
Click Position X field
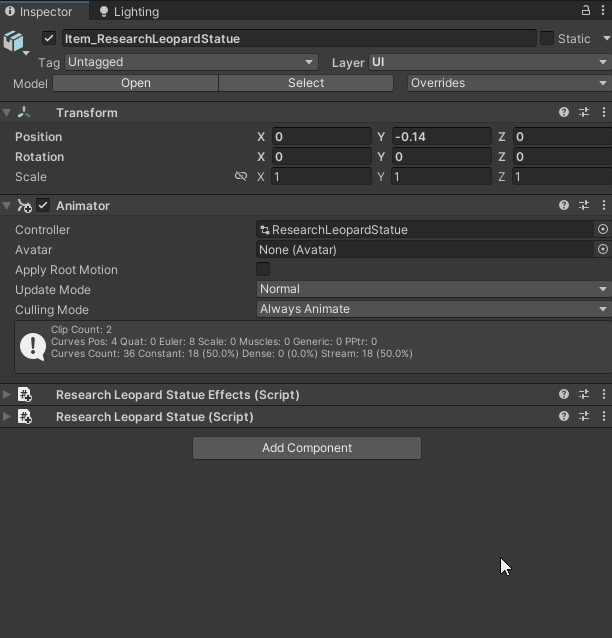click(321, 136)
